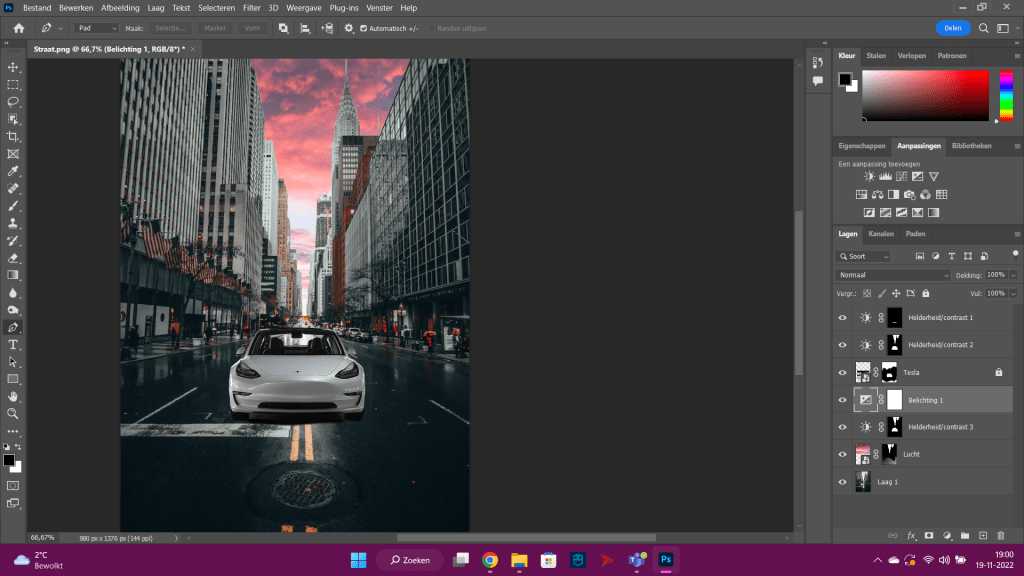Expand the Dekking opacity dropdown arrow
1024x576 pixels.
(x=1013, y=275)
